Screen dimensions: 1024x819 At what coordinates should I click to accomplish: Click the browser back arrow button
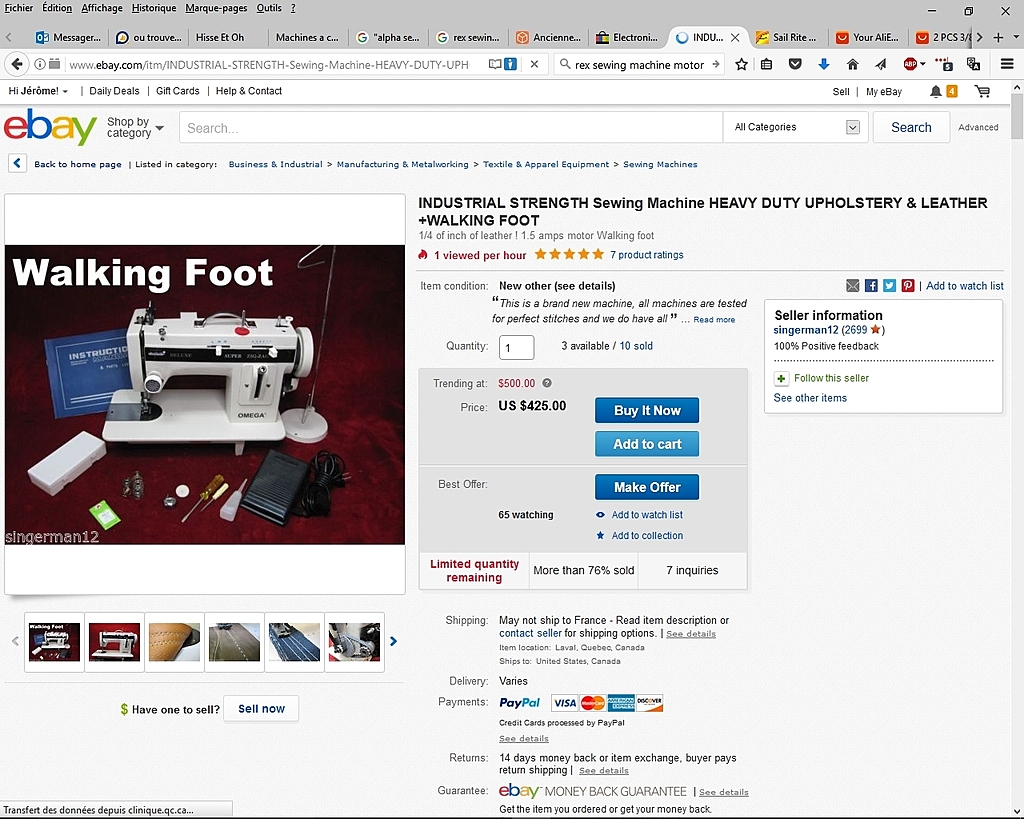click(x=17, y=64)
